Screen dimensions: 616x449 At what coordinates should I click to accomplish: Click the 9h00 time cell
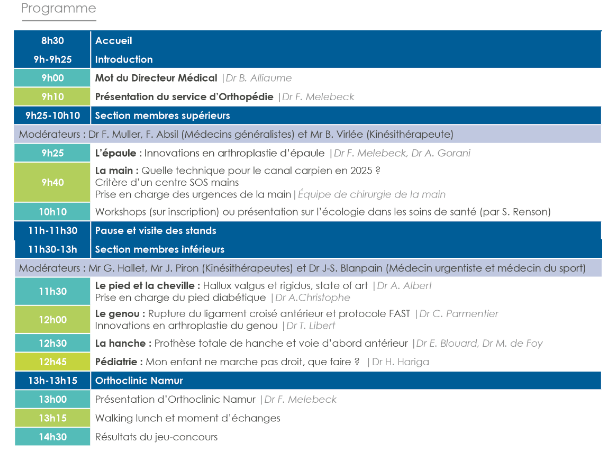(52, 78)
